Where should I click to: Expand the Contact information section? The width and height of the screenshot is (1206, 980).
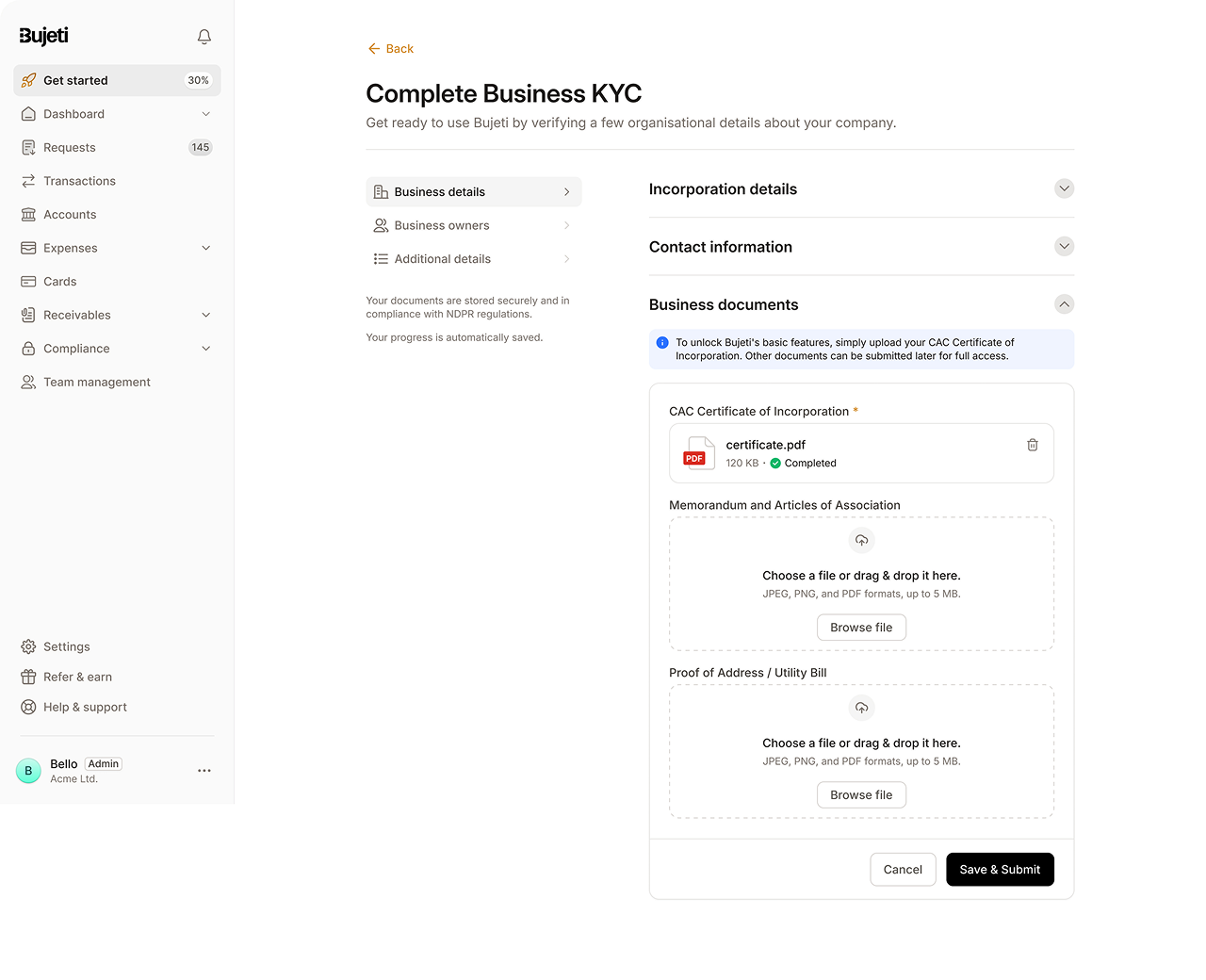pos(1064,247)
